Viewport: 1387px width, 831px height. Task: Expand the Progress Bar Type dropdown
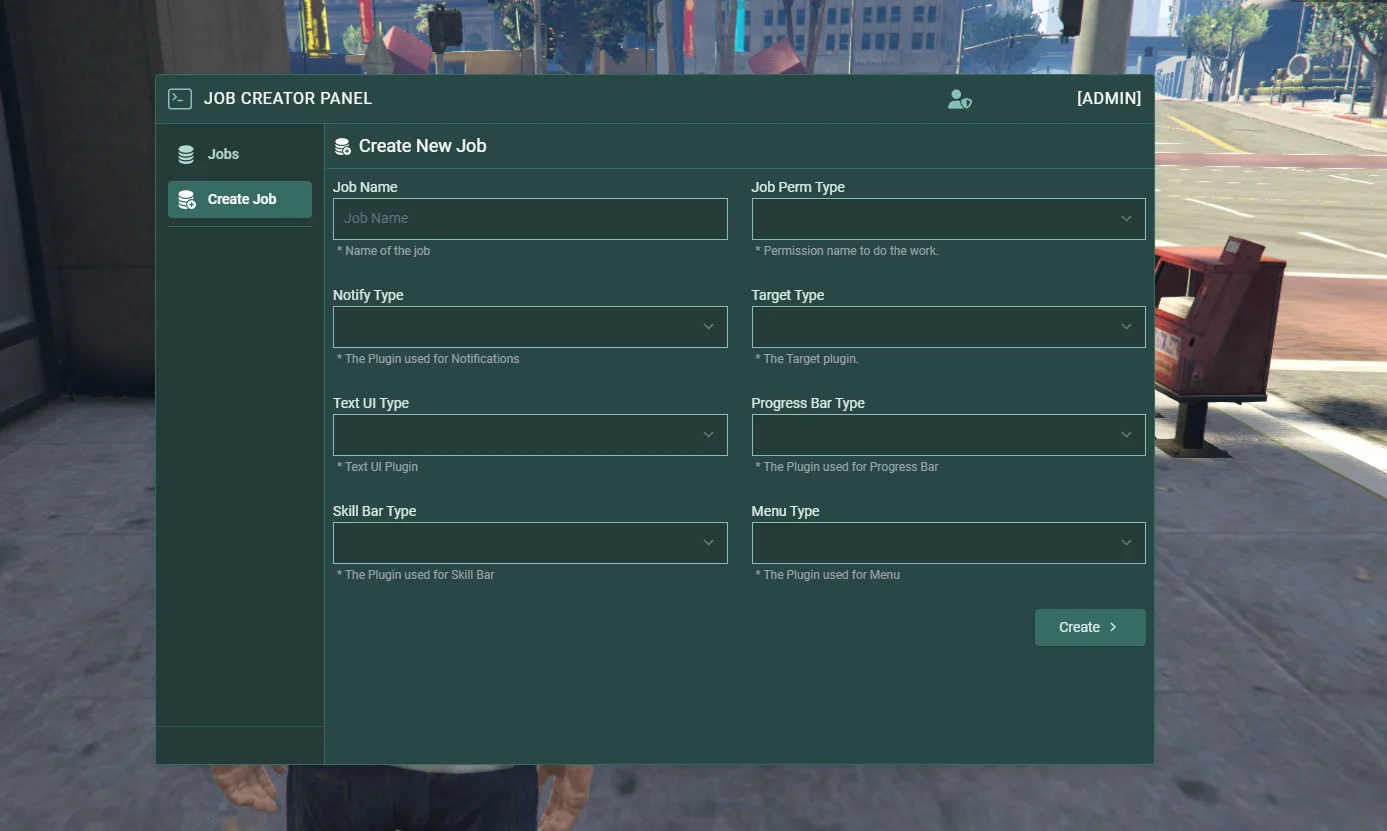coord(947,435)
